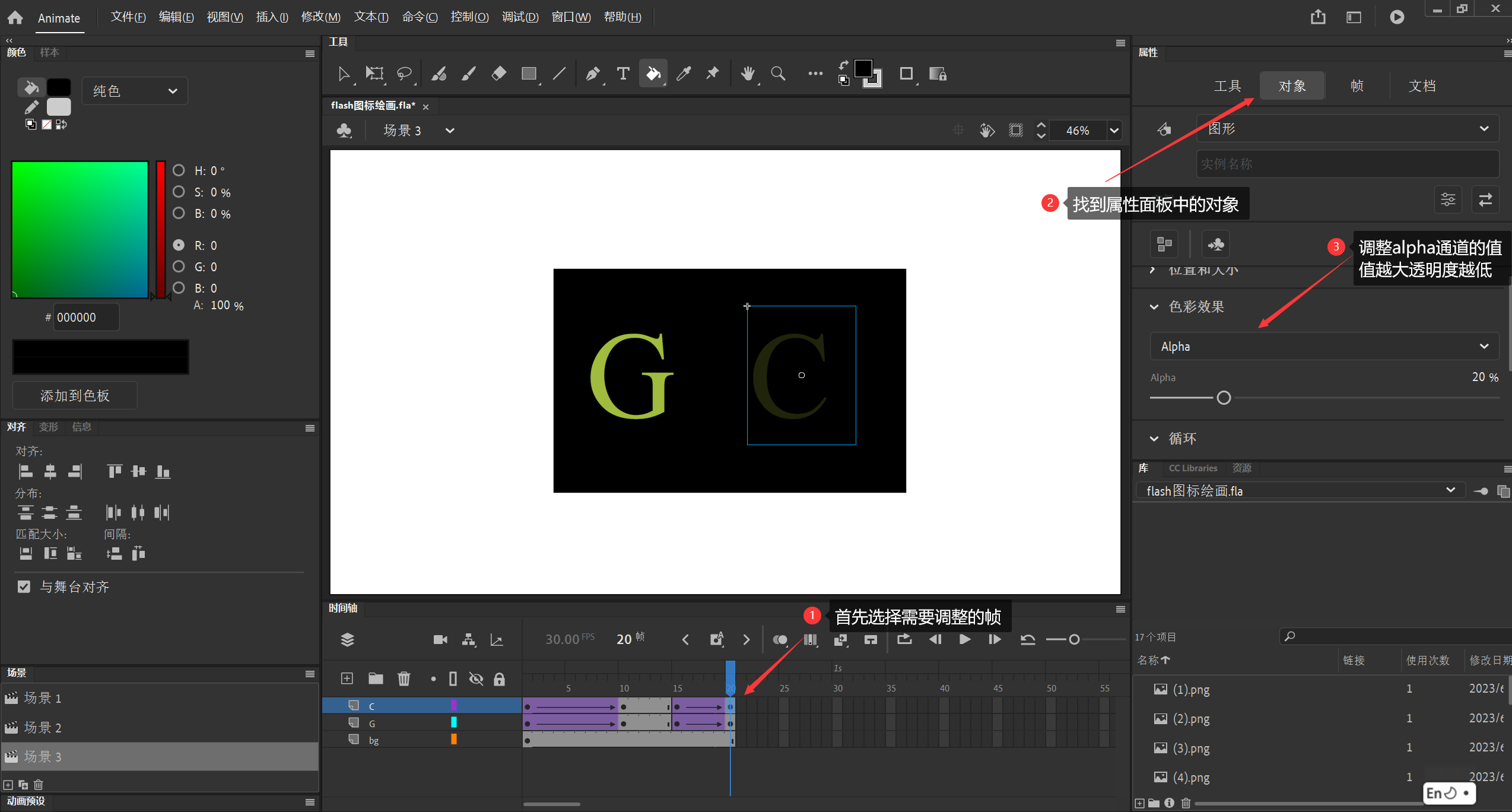Screen dimensions: 1512x812
Task: Click the library search field
Action: tap(1395, 636)
